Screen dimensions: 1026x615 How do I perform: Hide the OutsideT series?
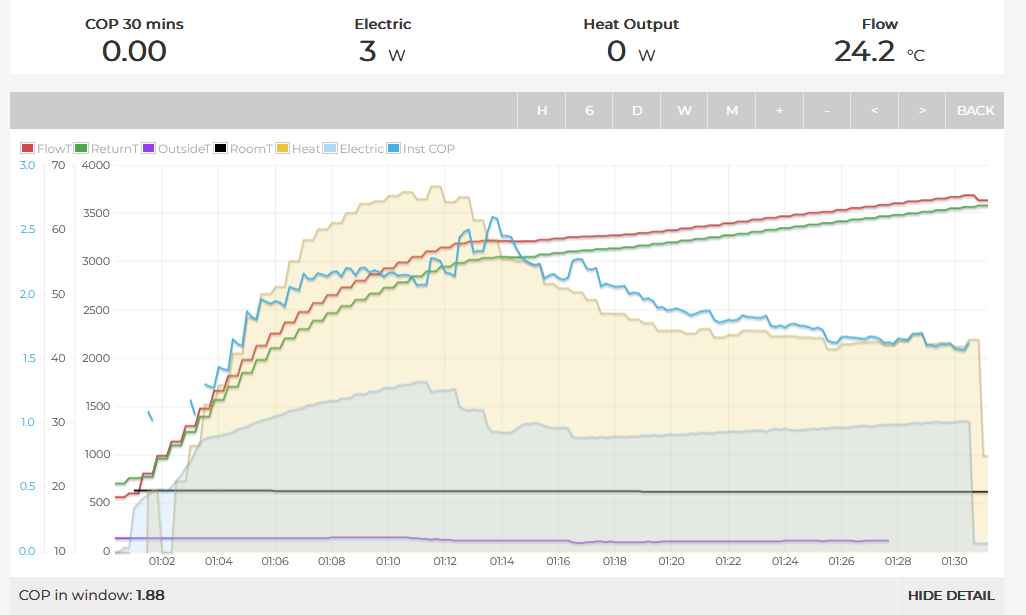coord(176,149)
